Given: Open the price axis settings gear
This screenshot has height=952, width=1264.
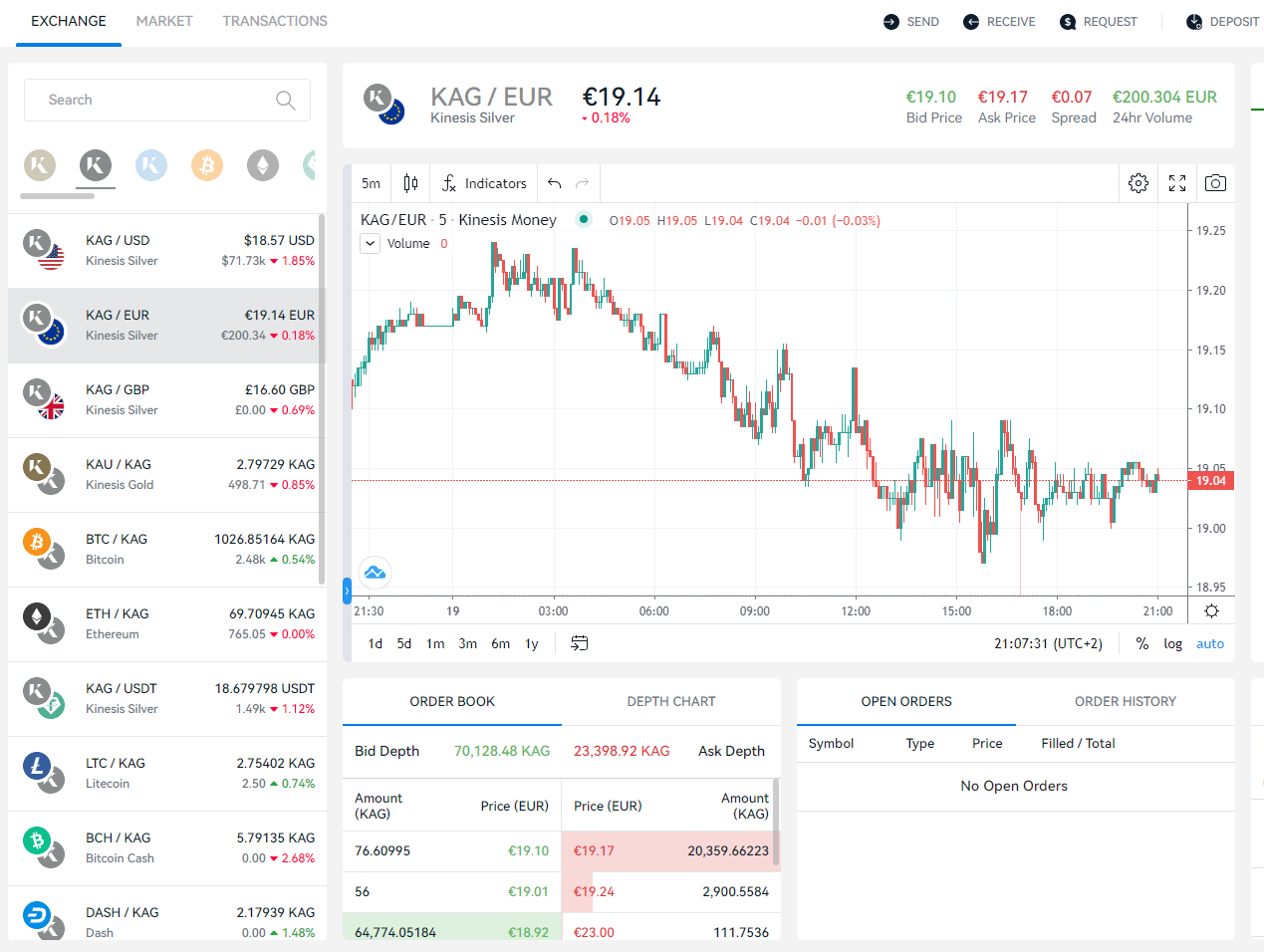Looking at the screenshot, I should click(1211, 610).
